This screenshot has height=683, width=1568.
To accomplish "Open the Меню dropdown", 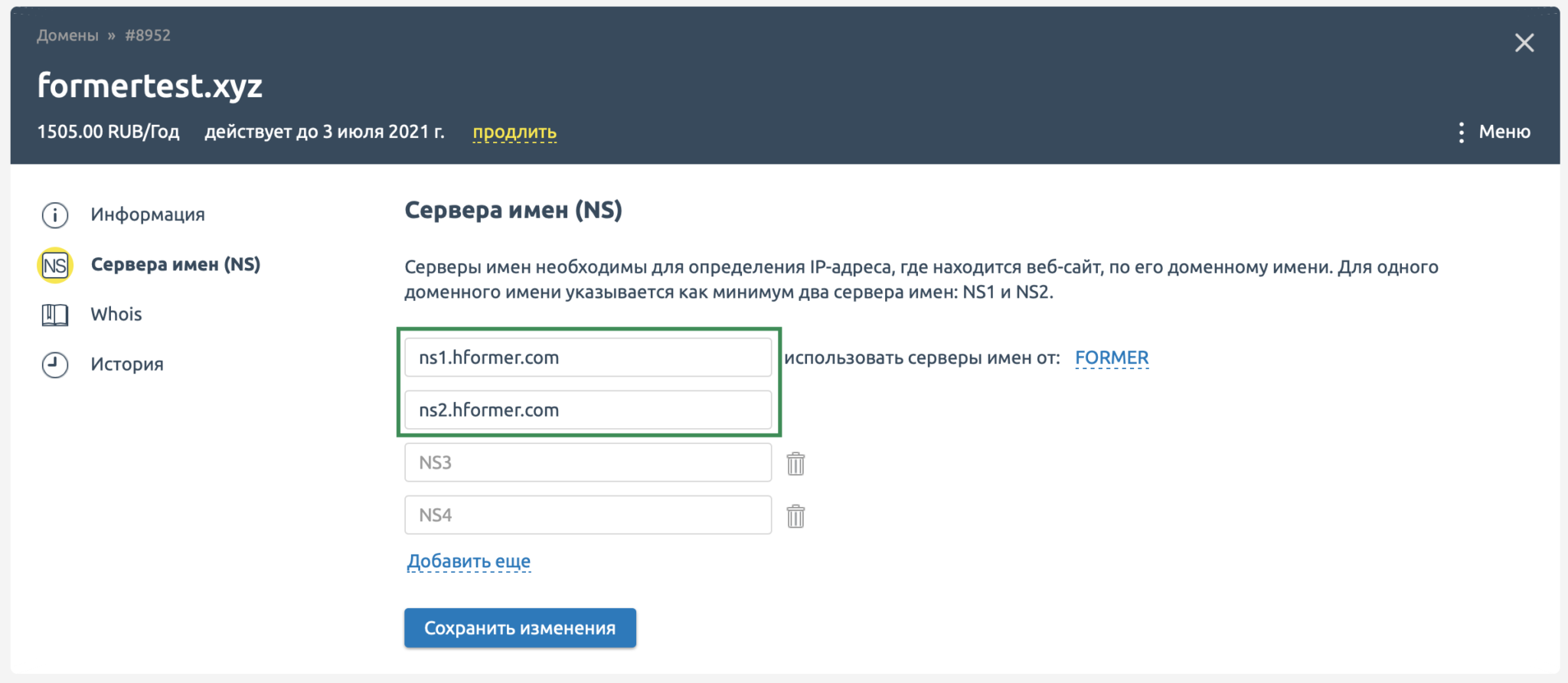I will click(x=1504, y=132).
